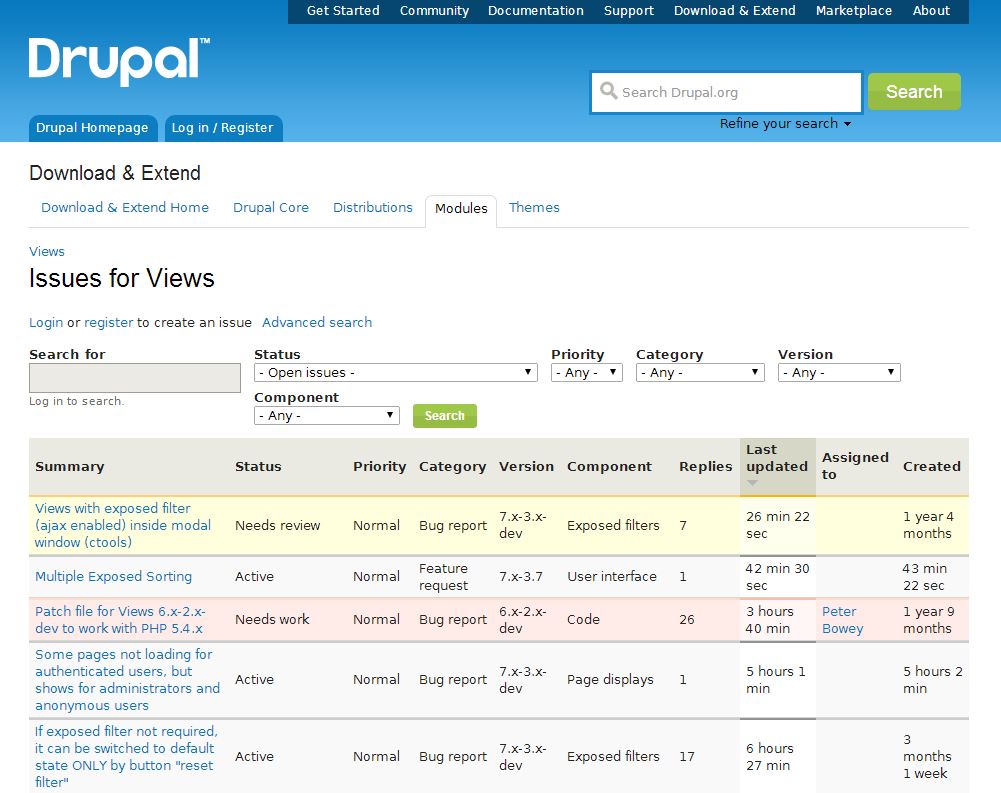Click the Search for input field
Viewport: 1001px width, 793px height.
135,378
